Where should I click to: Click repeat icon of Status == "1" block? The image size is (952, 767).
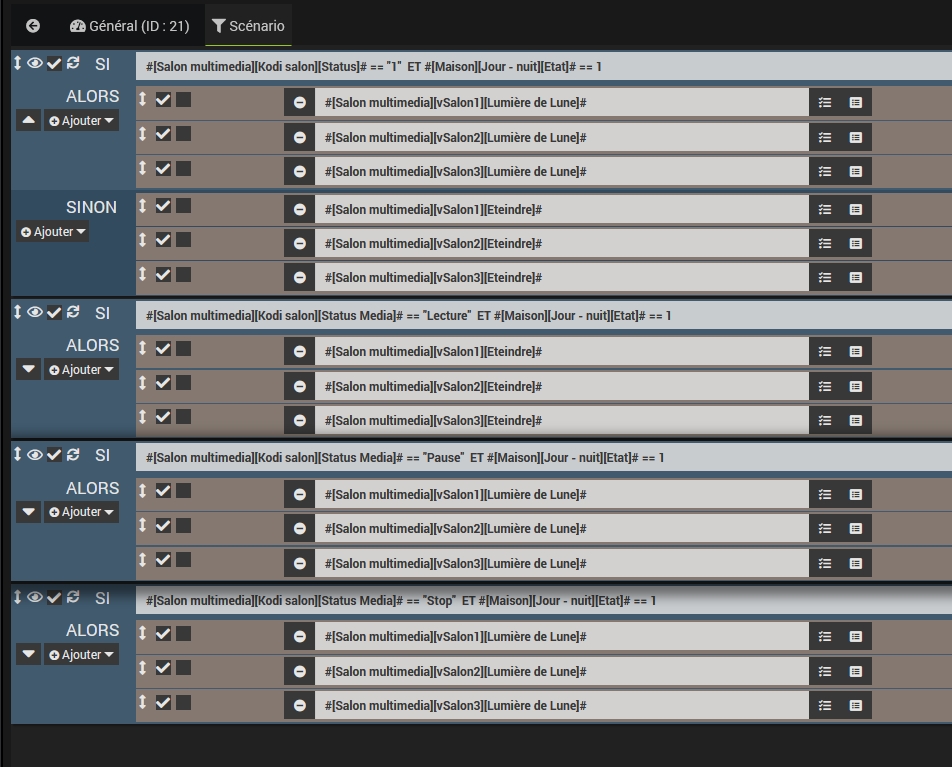click(x=73, y=63)
